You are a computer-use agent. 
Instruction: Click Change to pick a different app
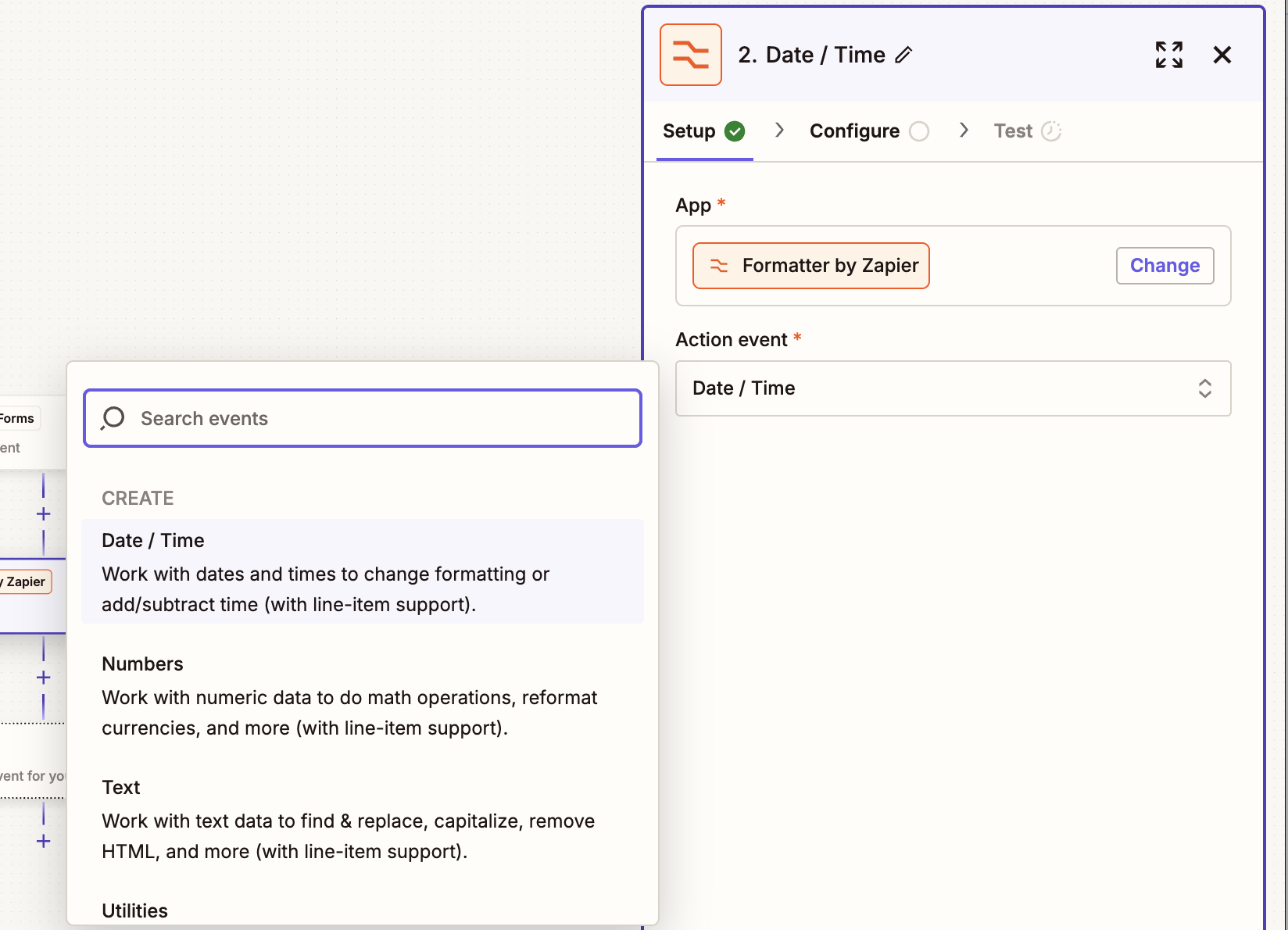1164,266
